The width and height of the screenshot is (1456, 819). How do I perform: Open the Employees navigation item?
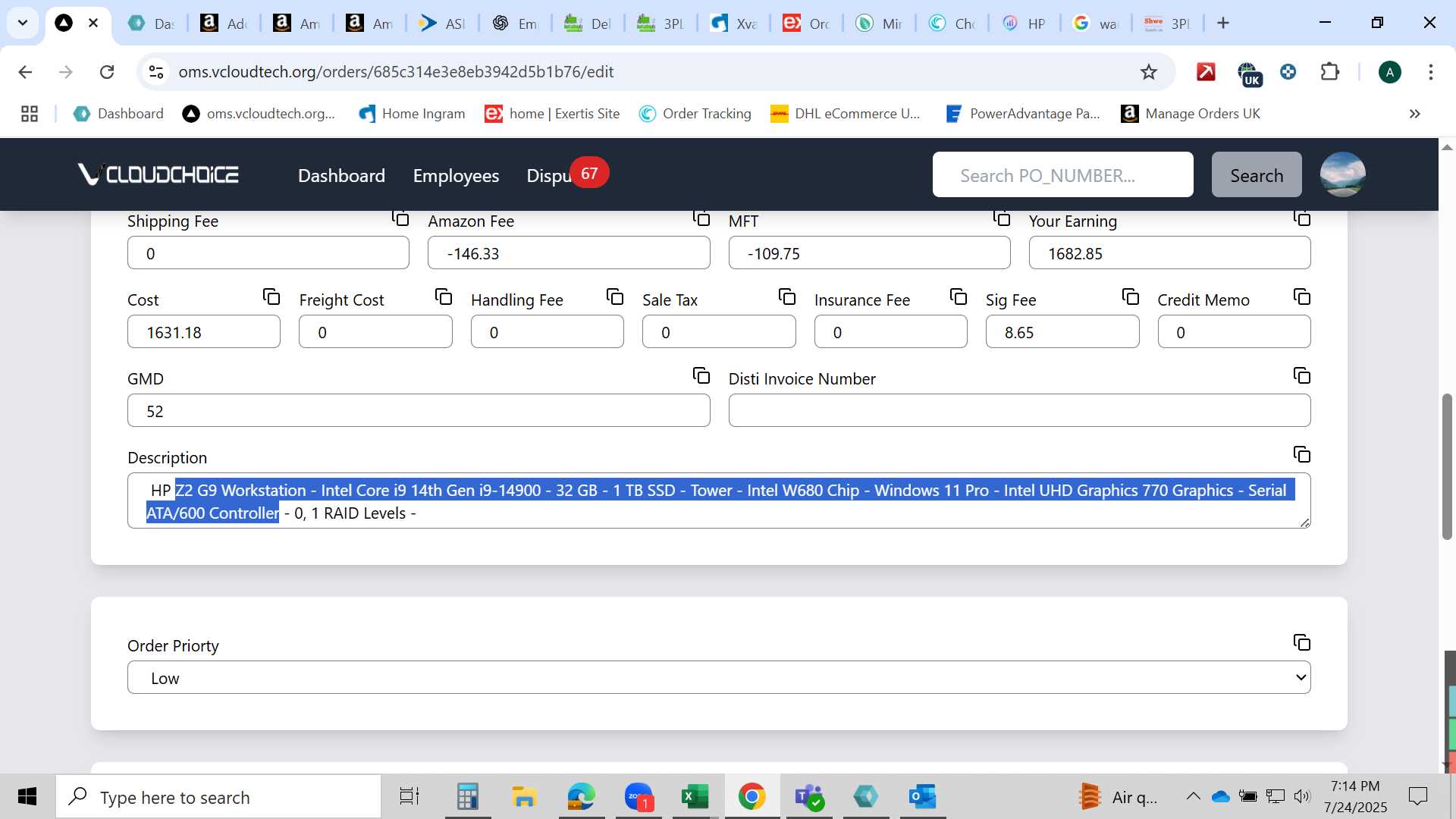pos(456,175)
